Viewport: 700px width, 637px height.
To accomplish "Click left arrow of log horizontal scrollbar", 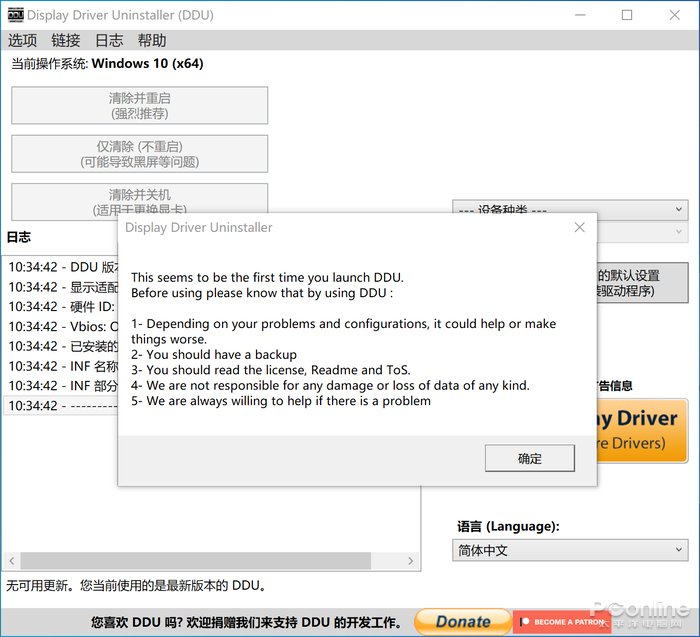I will (9, 561).
